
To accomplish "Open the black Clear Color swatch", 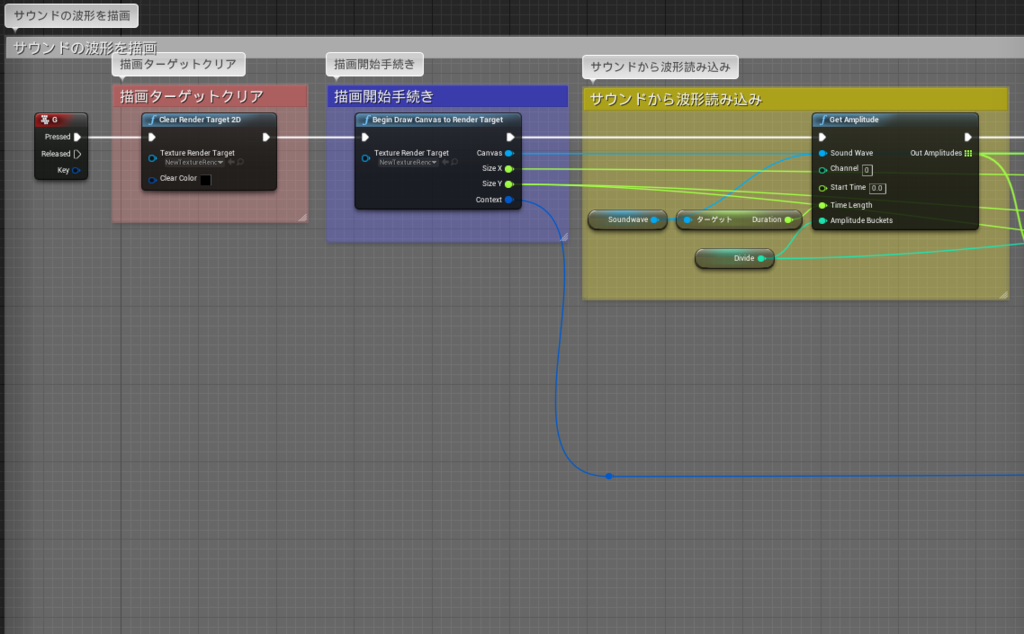I will point(205,180).
